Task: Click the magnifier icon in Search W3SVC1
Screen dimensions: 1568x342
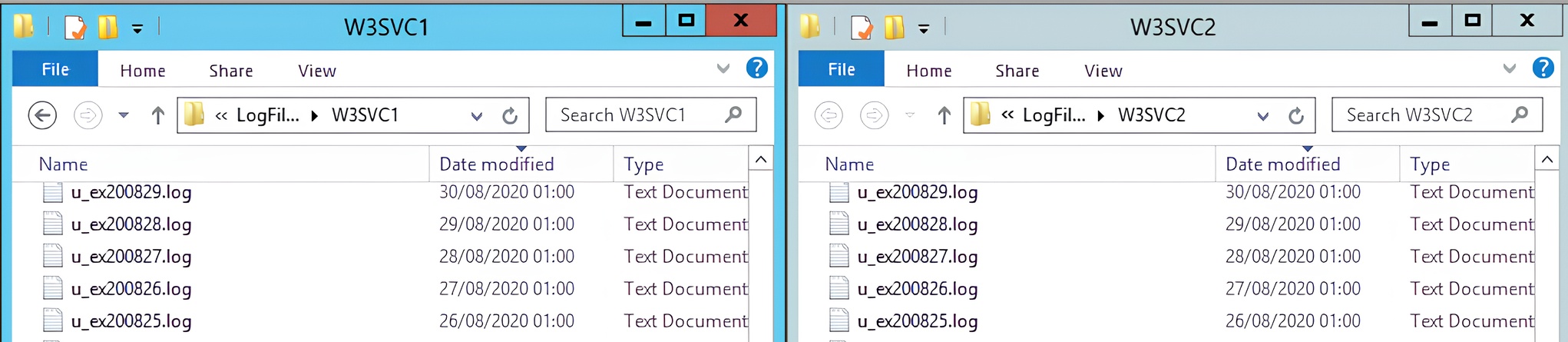Action: pos(733,115)
